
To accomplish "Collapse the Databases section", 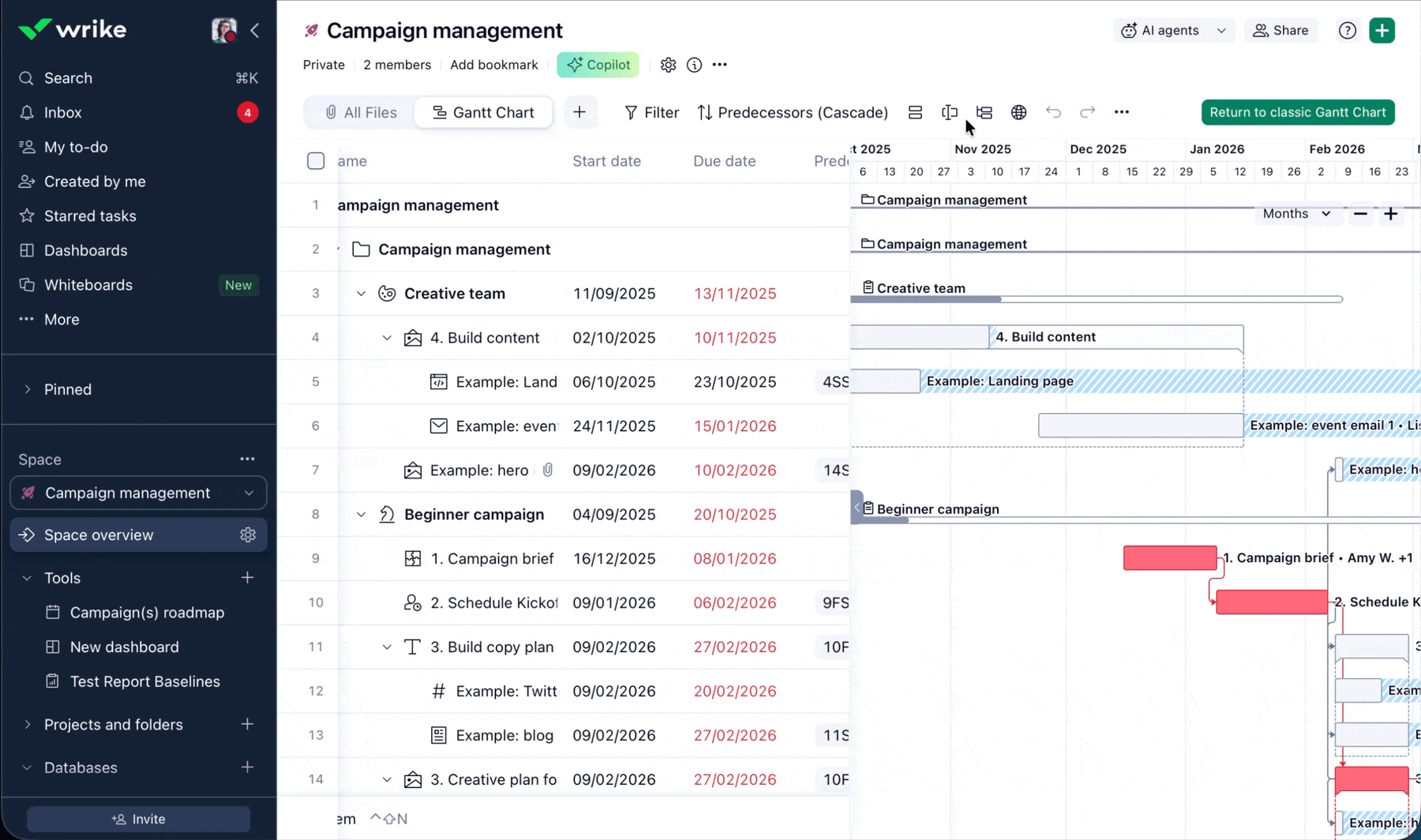I will (28, 768).
